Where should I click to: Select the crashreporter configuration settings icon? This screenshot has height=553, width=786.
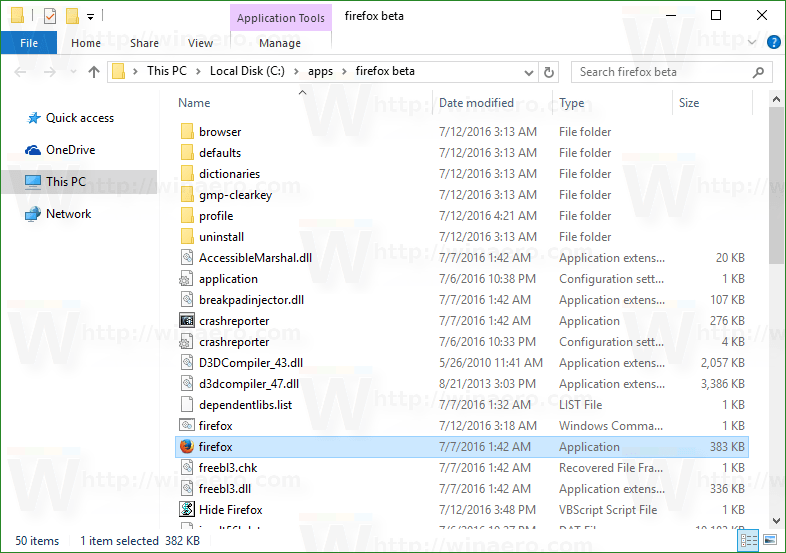(186, 342)
